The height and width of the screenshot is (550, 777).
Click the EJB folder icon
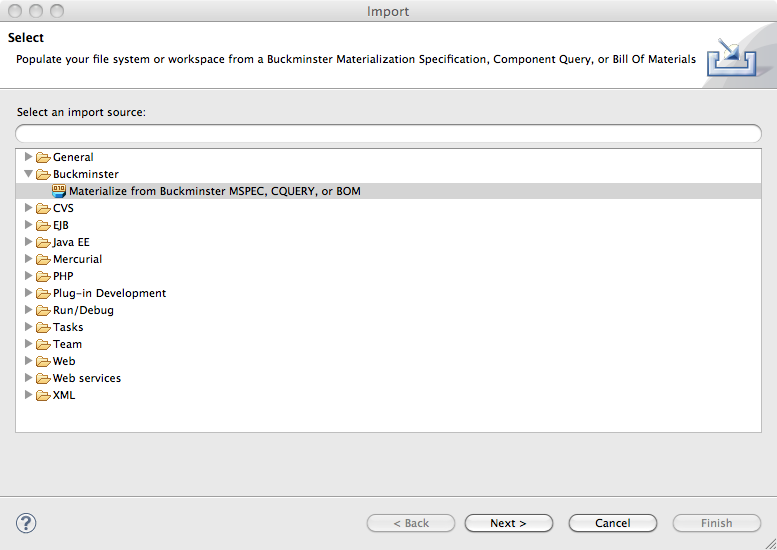click(x=43, y=225)
